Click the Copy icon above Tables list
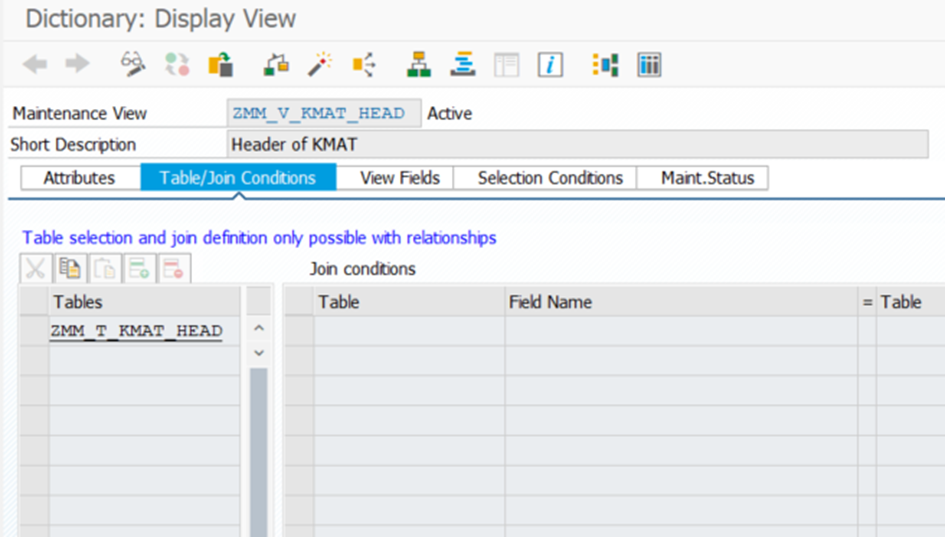The image size is (945, 537). tap(69, 268)
